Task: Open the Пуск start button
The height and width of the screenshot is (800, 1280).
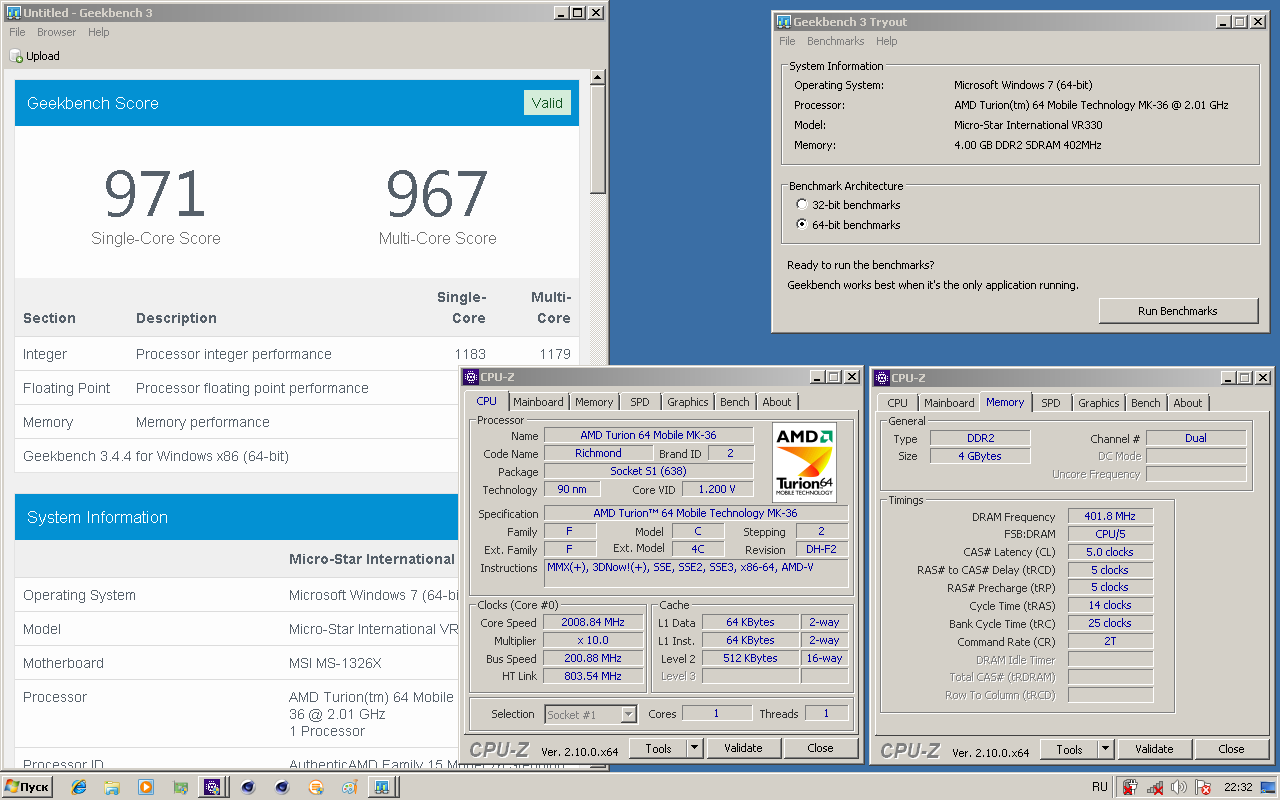Action: click(x=27, y=787)
